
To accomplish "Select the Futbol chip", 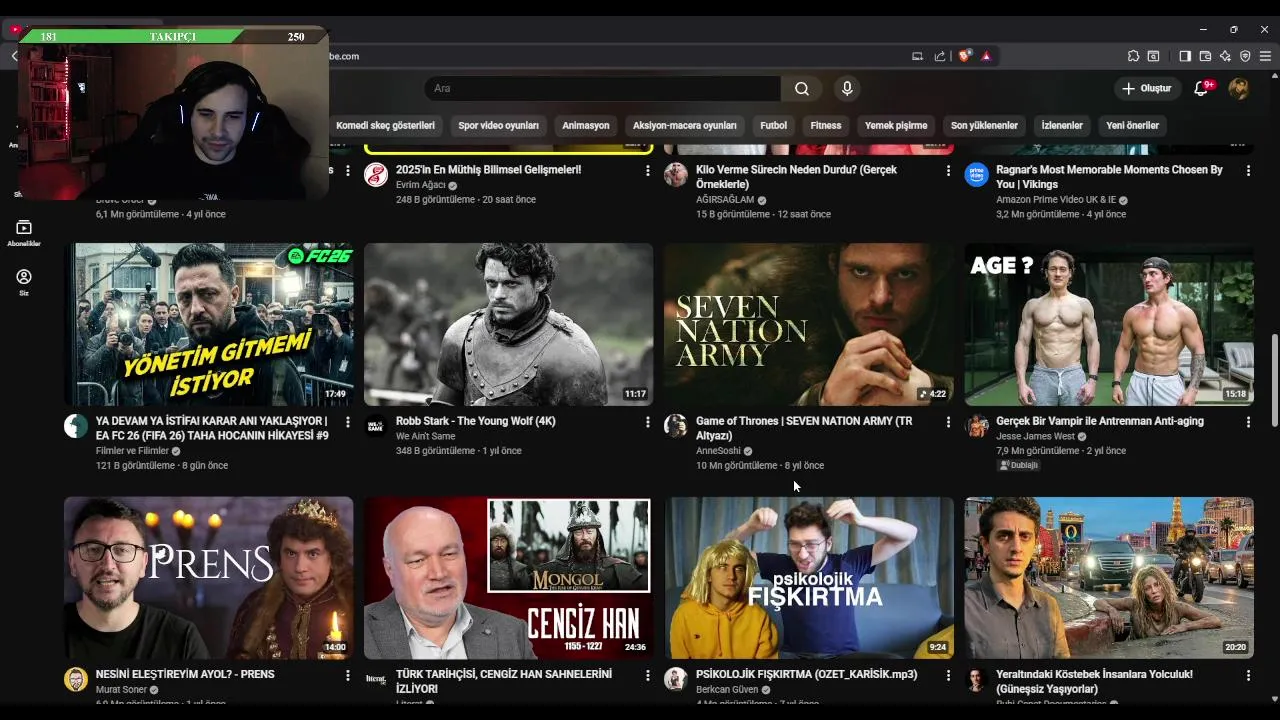I will (x=773, y=126).
